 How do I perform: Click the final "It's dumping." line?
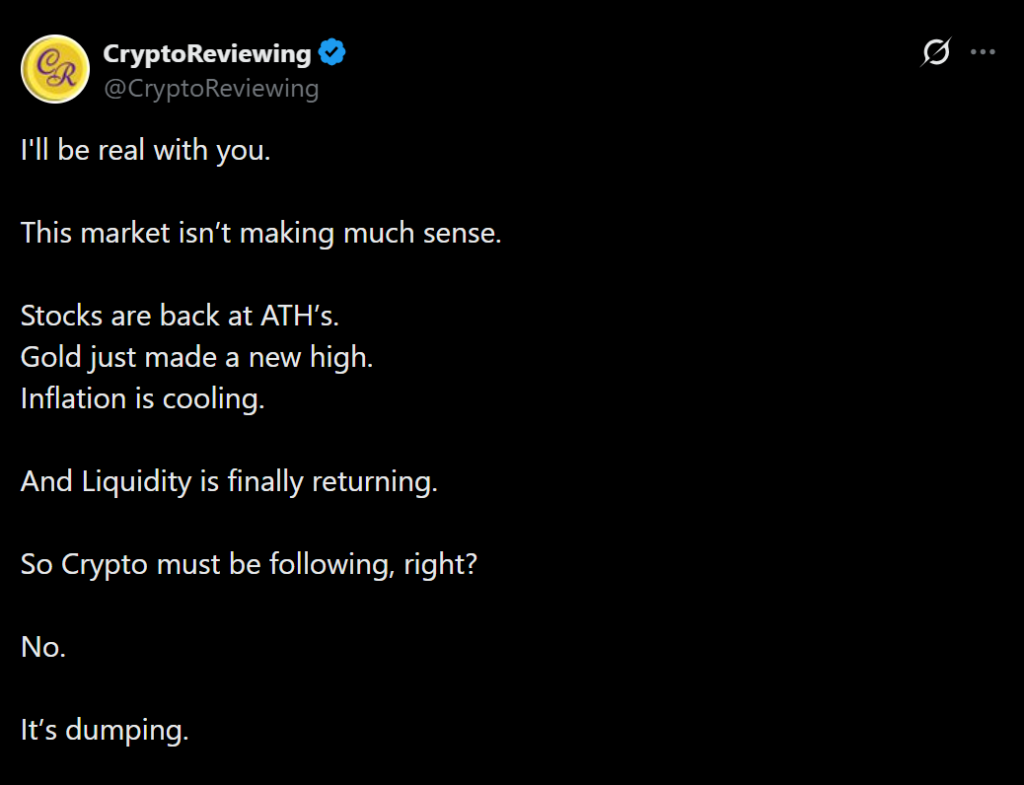click(x=105, y=730)
